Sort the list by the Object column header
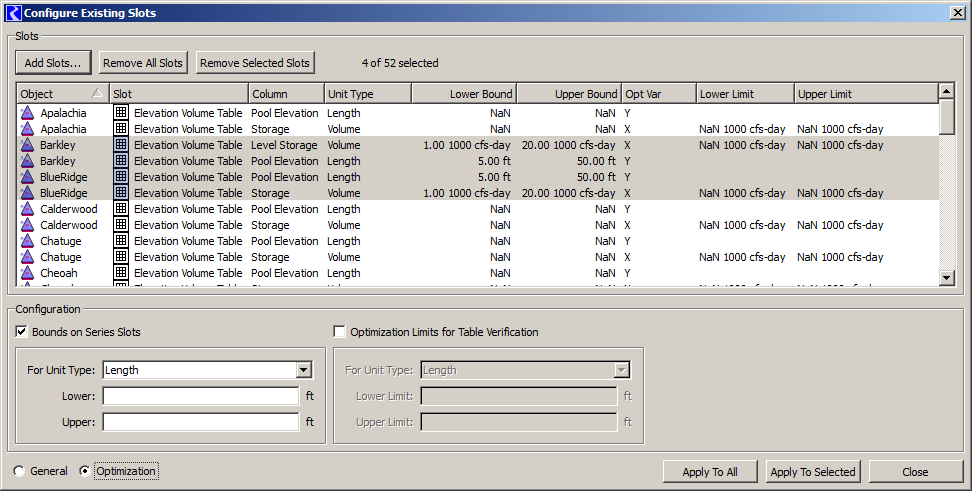Viewport: 972px width, 491px height. coord(63,94)
